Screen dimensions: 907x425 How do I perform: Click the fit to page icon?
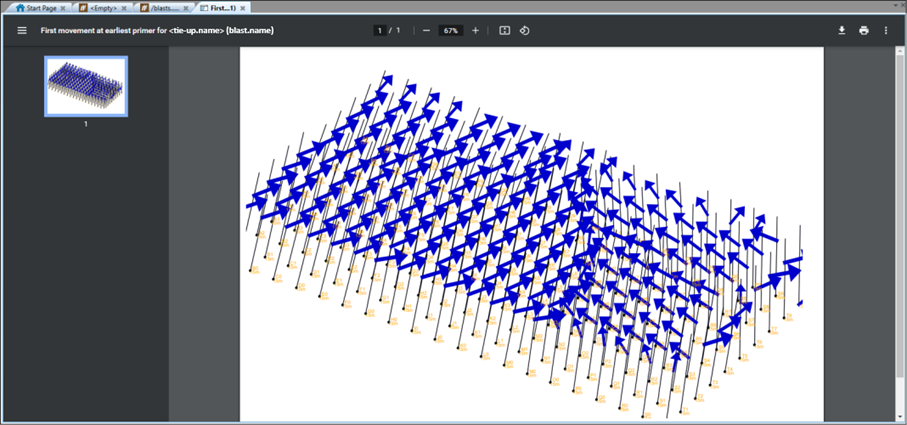(504, 31)
